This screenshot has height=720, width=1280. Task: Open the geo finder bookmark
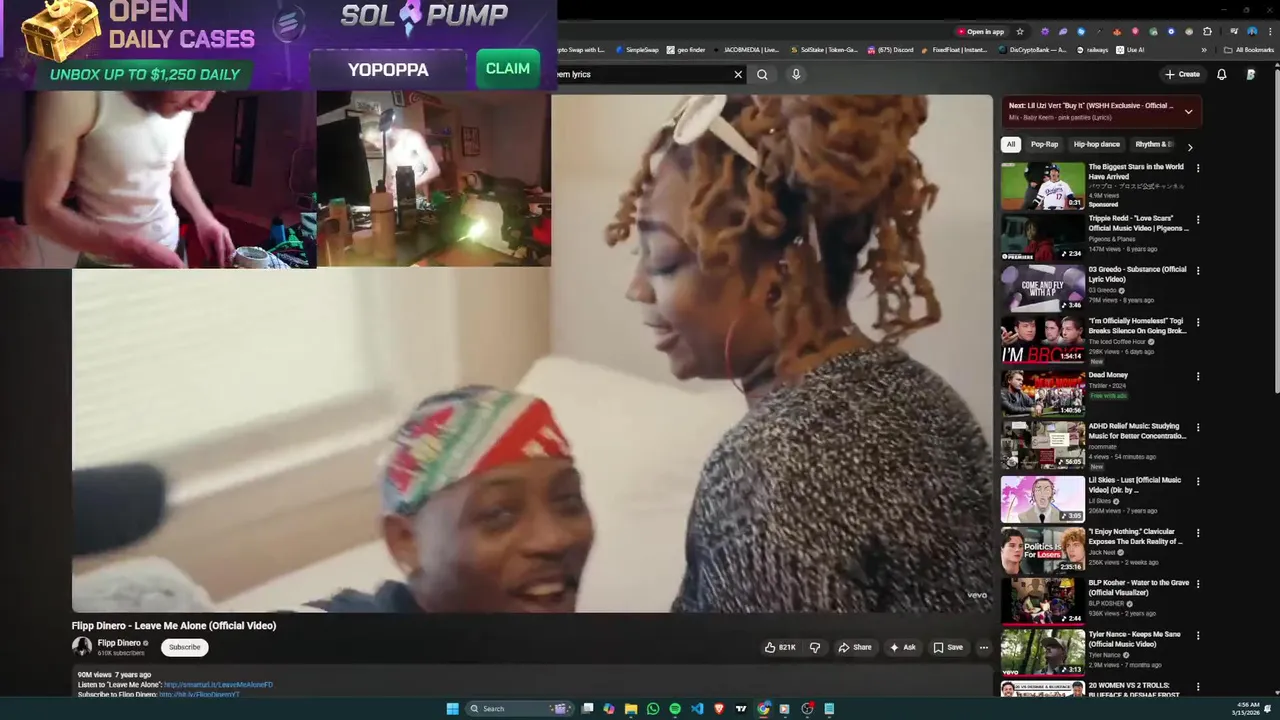[x=685, y=50]
